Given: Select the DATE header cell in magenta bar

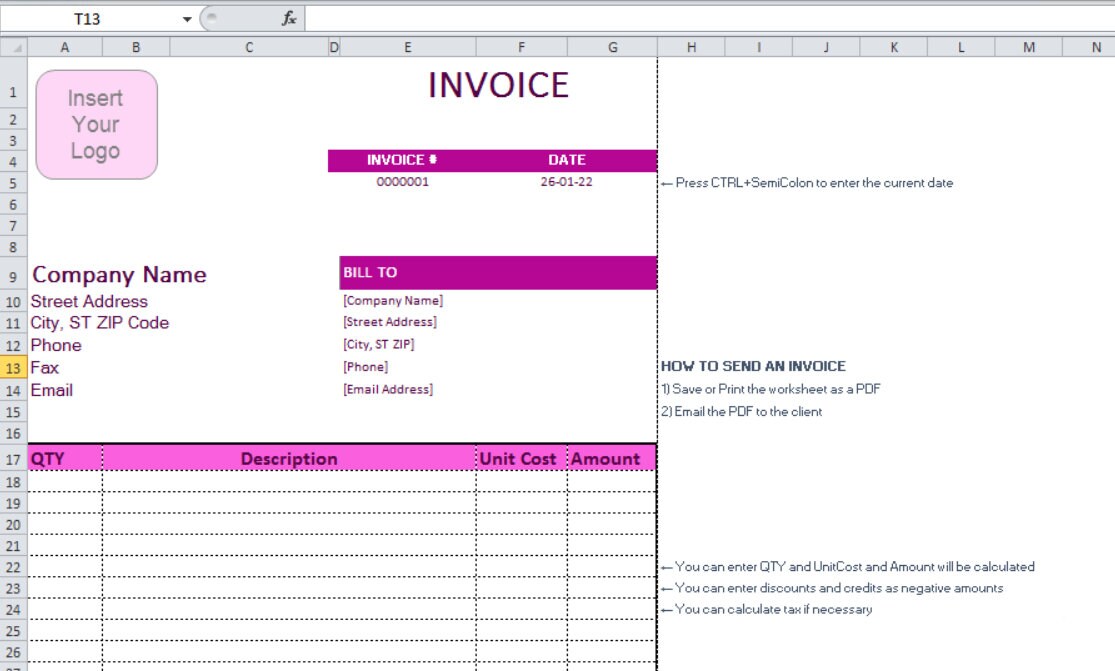Looking at the screenshot, I should (567, 160).
